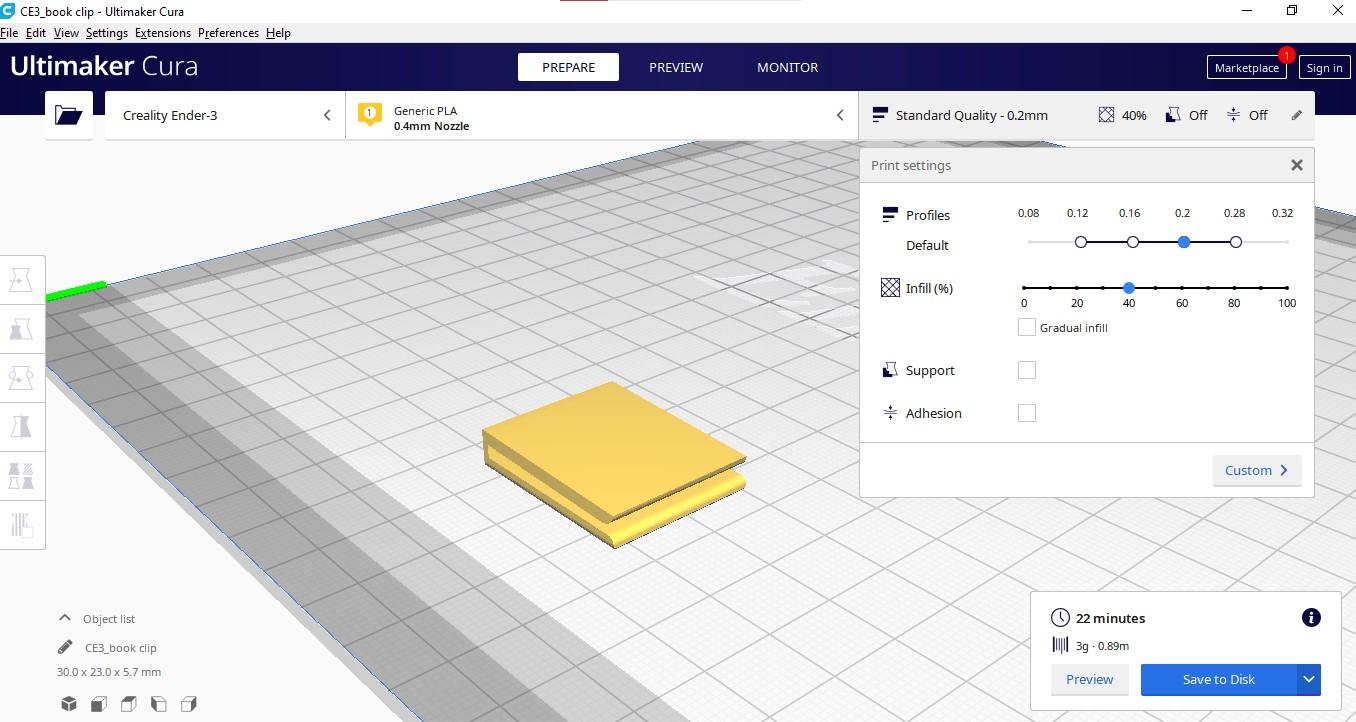This screenshot has width=1356, height=722.
Task: Switch to left side view icon
Action: (159, 704)
